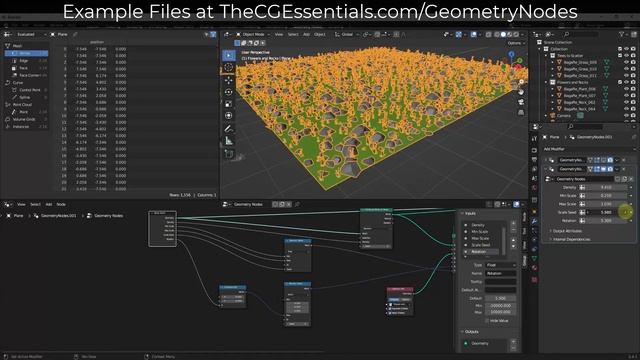
Task: Toggle visibility eye for Collection row
Action: coord(627,49)
